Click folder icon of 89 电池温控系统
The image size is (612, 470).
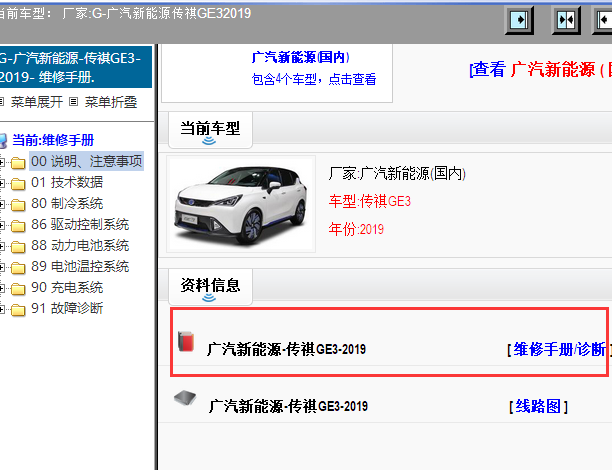(18, 267)
